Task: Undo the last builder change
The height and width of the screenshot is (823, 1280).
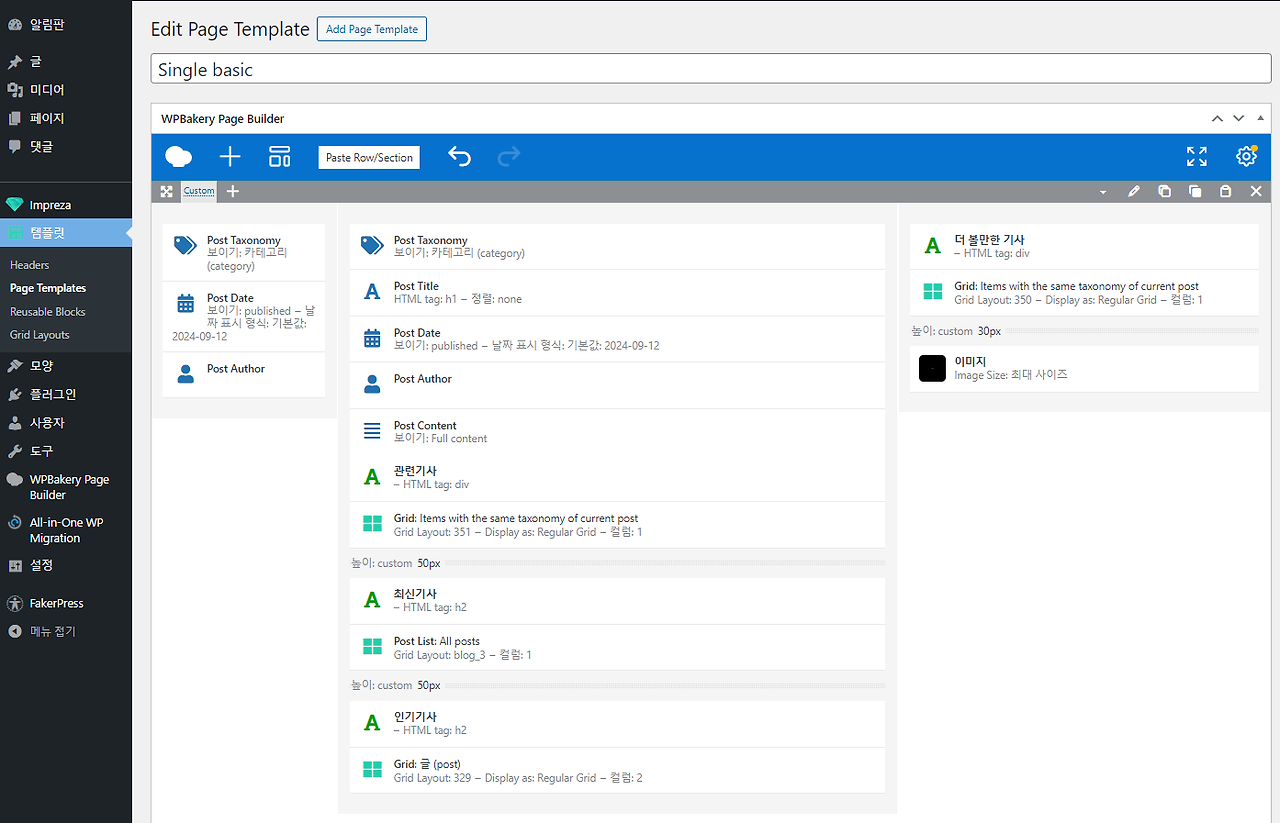Action: pos(459,157)
